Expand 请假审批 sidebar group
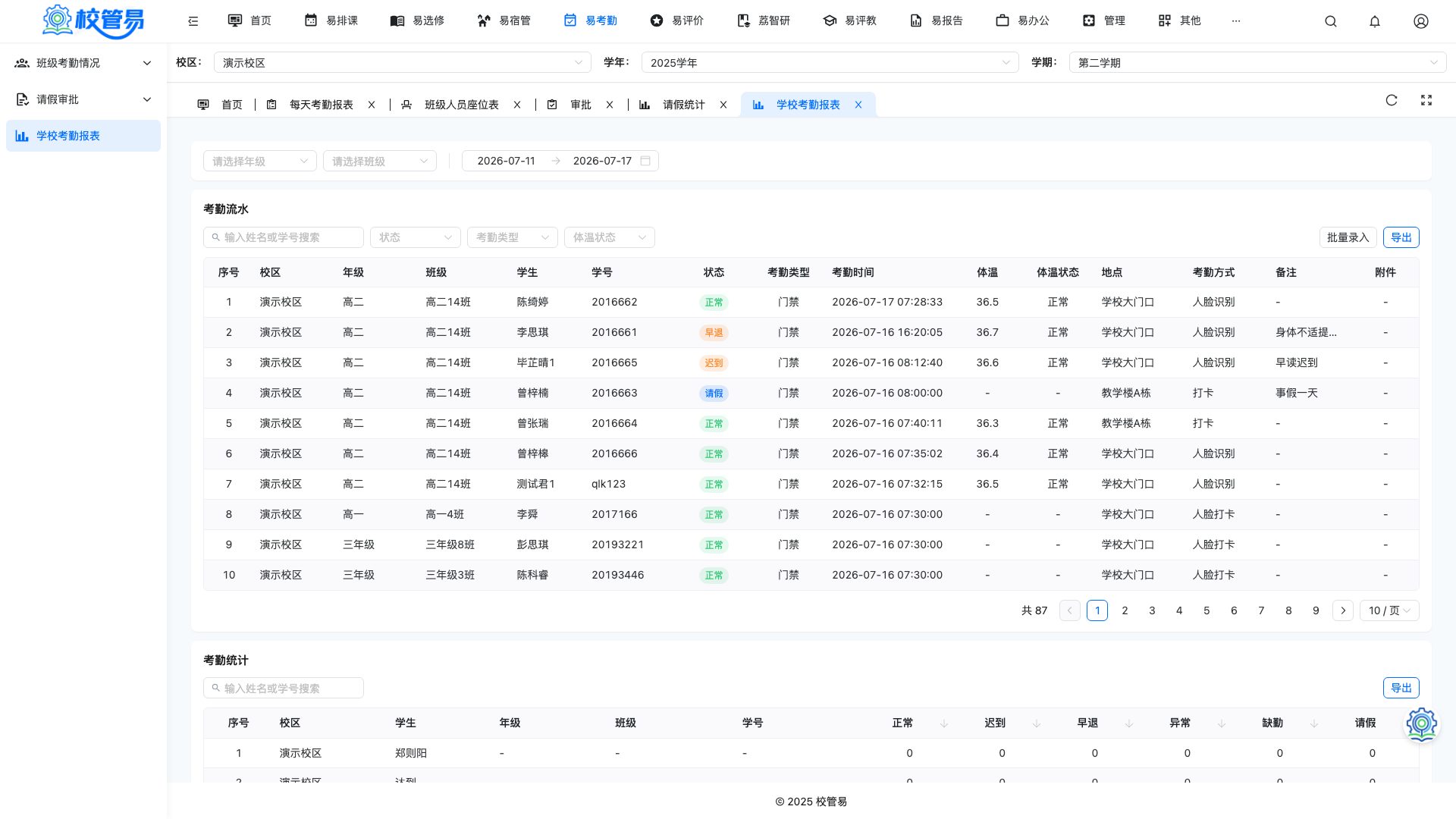This screenshot has height=819, width=1456. click(x=83, y=99)
